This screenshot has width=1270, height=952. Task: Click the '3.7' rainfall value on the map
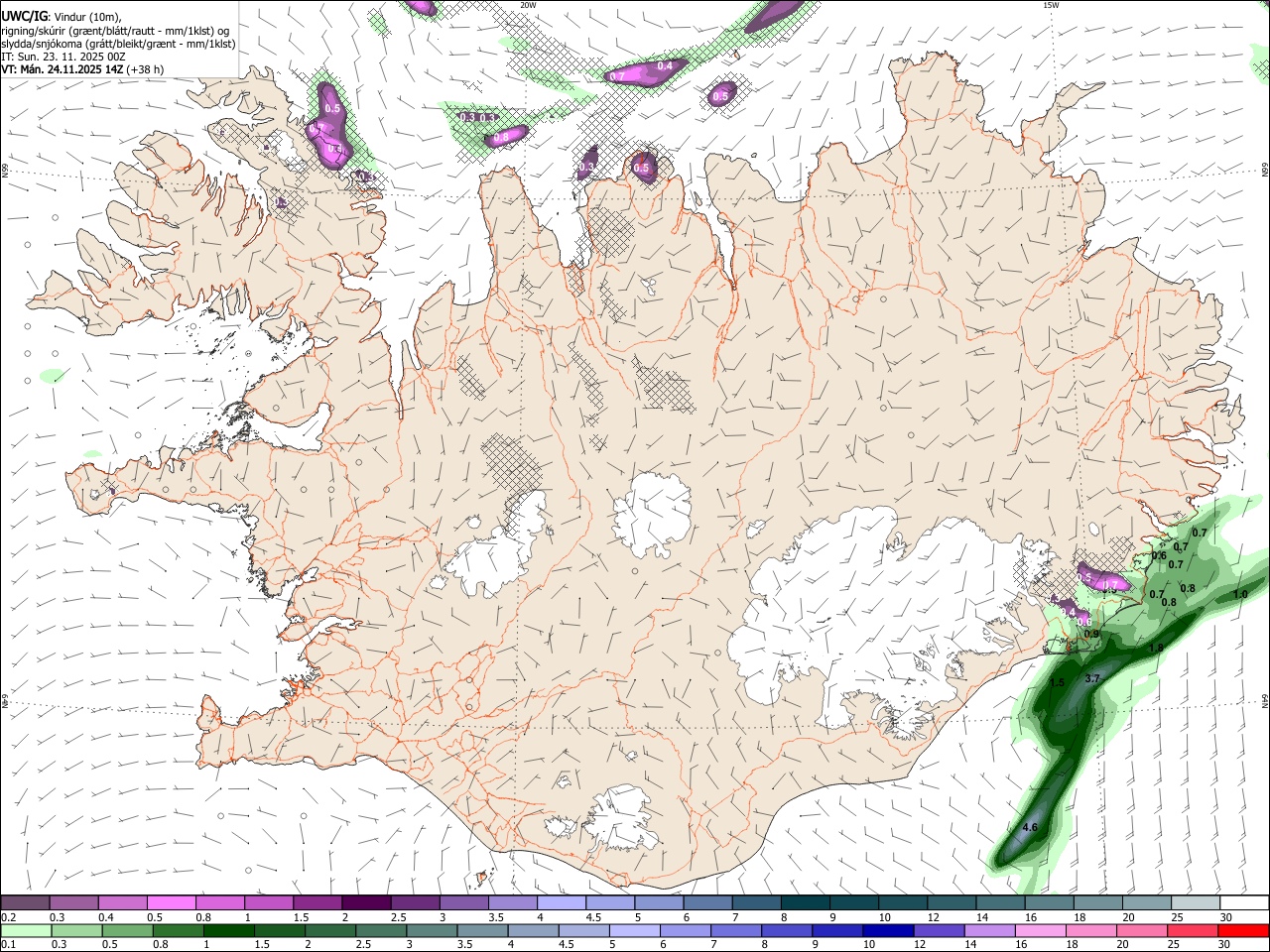point(1092,678)
